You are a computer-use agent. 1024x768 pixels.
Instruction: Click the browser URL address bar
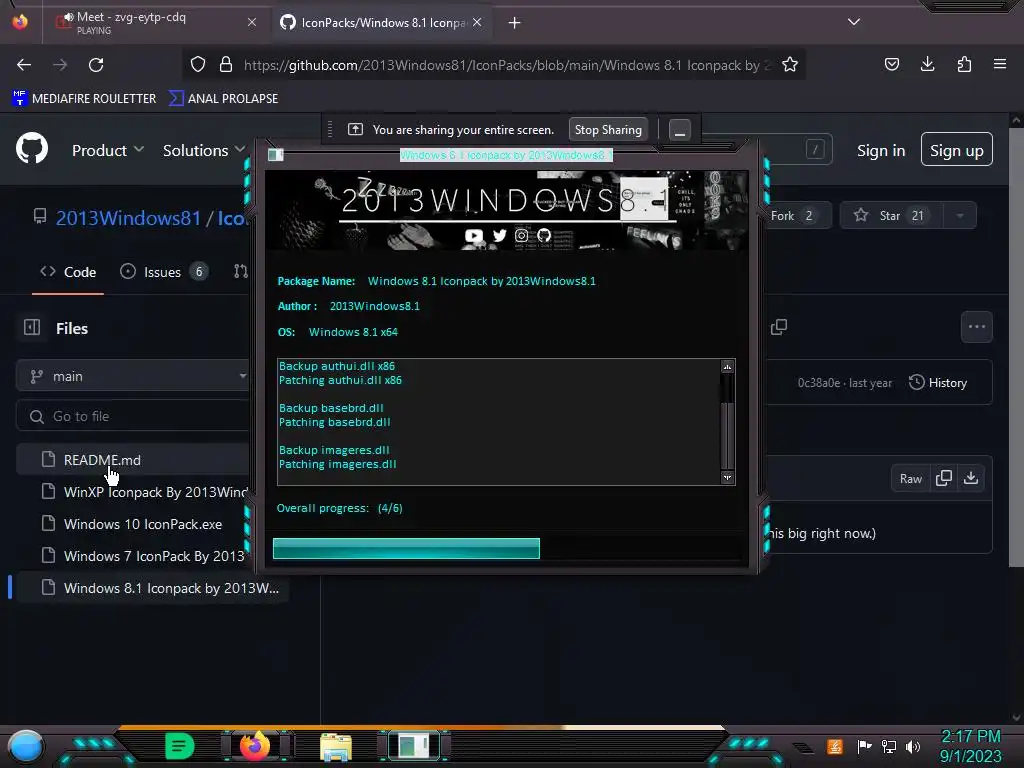(493, 65)
